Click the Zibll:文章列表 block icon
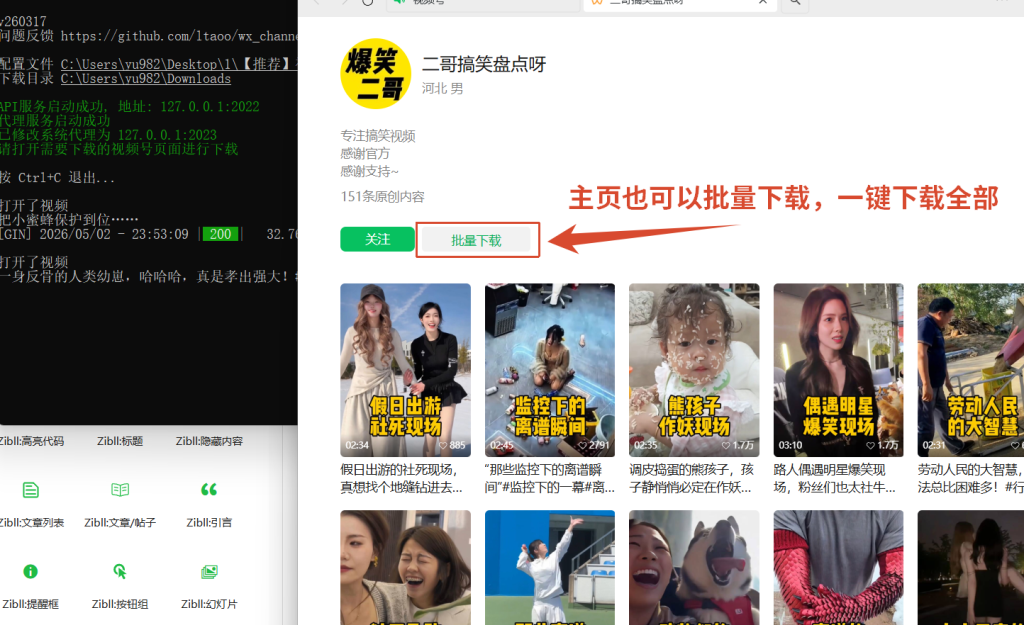This screenshot has height=625, width=1024. click(x=31, y=490)
